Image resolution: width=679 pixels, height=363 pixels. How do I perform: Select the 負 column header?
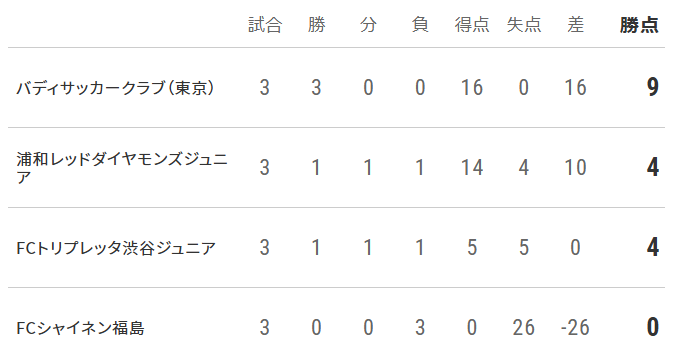(420, 25)
